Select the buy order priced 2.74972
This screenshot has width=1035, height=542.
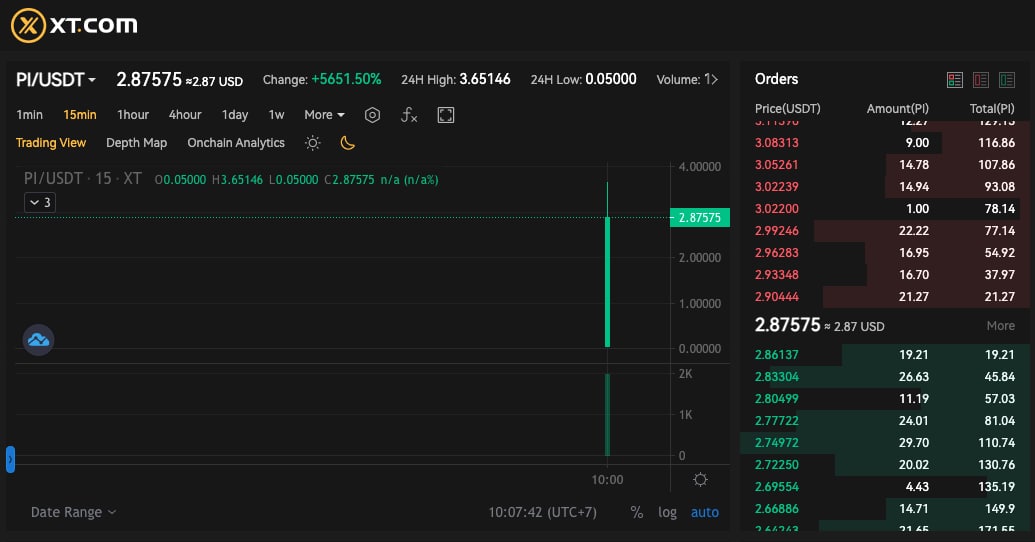pyautogui.click(x=885, y=442)
